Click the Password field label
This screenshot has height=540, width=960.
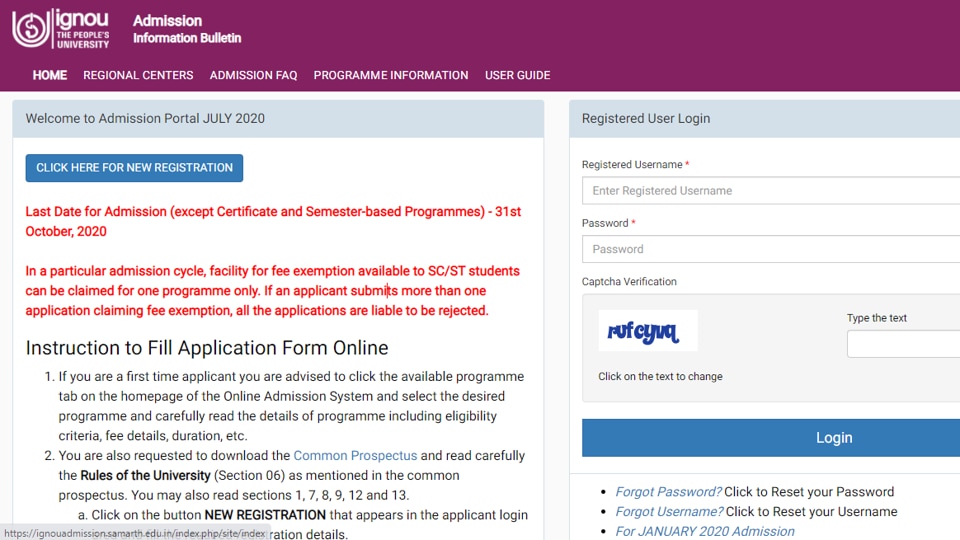[605, 223]
